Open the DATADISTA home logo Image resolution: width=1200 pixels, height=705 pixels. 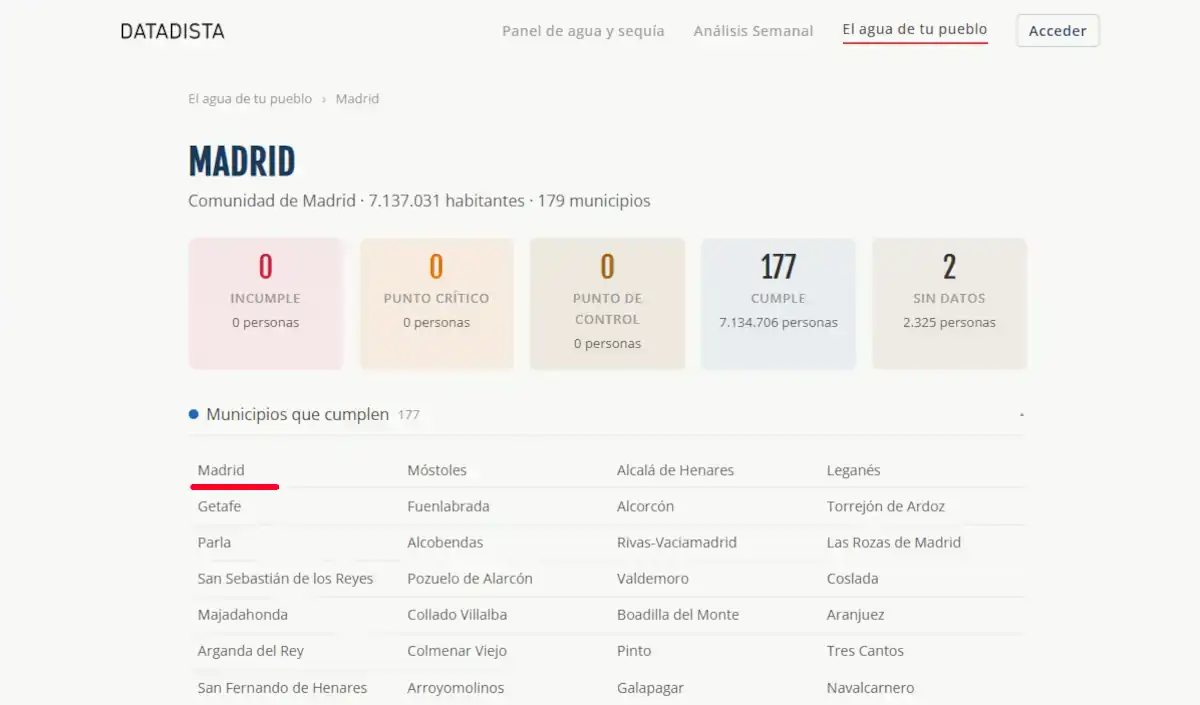click(172, 31)
